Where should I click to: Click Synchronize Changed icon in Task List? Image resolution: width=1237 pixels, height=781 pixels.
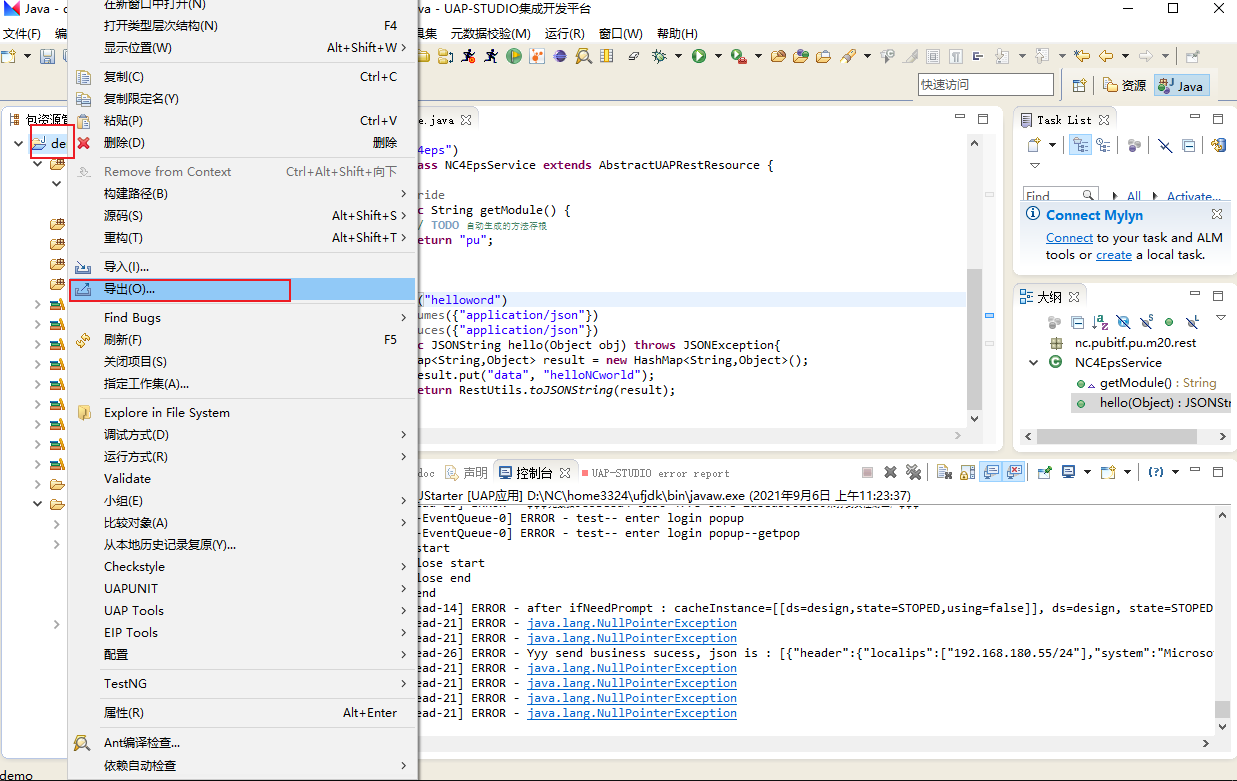tap(1218, 146)
